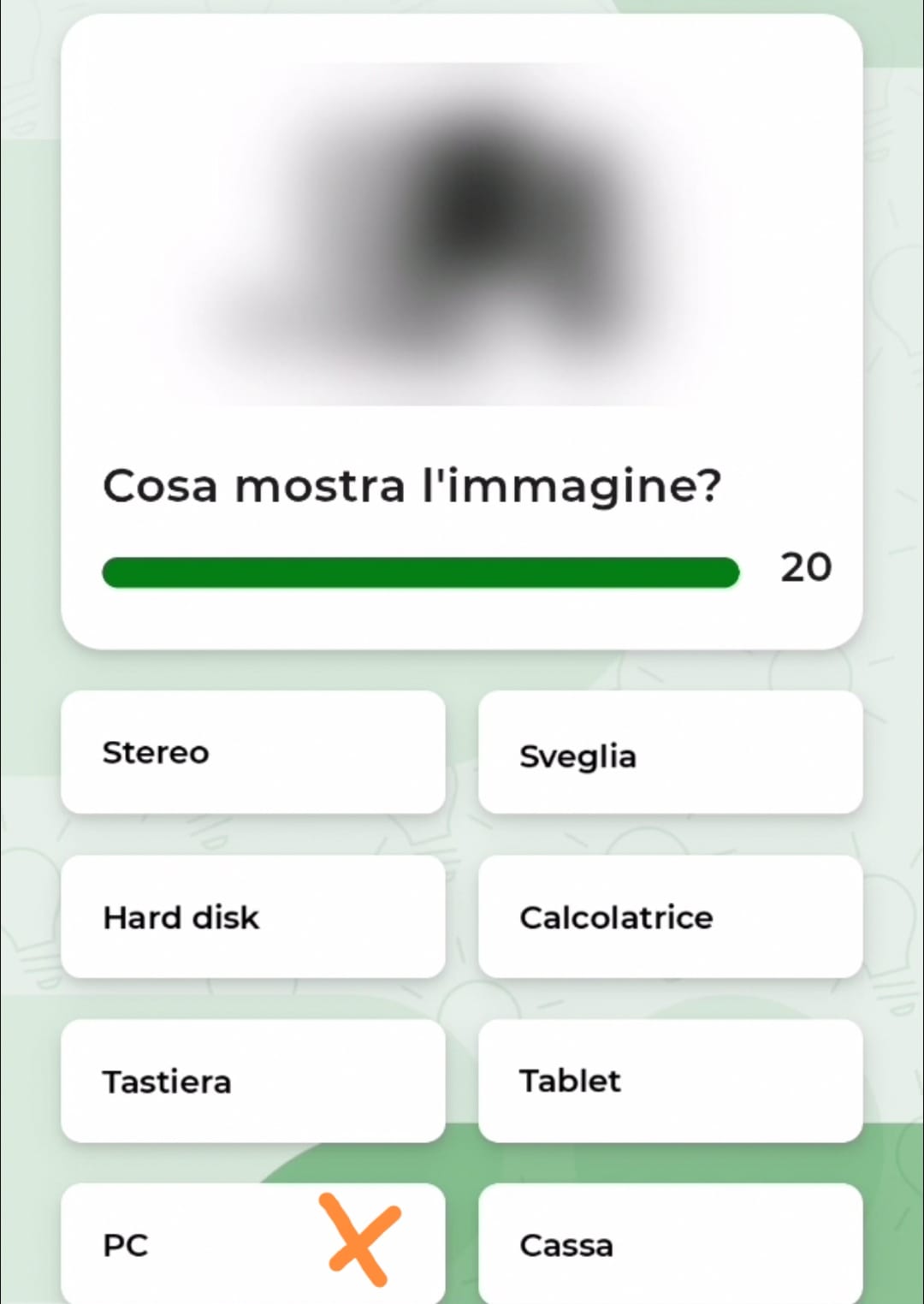
Task: Click the orange X mark
Action: click(x=360, y=1240)
